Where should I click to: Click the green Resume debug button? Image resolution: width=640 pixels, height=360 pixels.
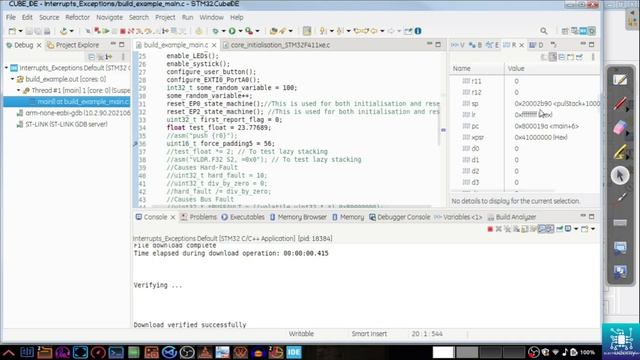coord(106,31)
